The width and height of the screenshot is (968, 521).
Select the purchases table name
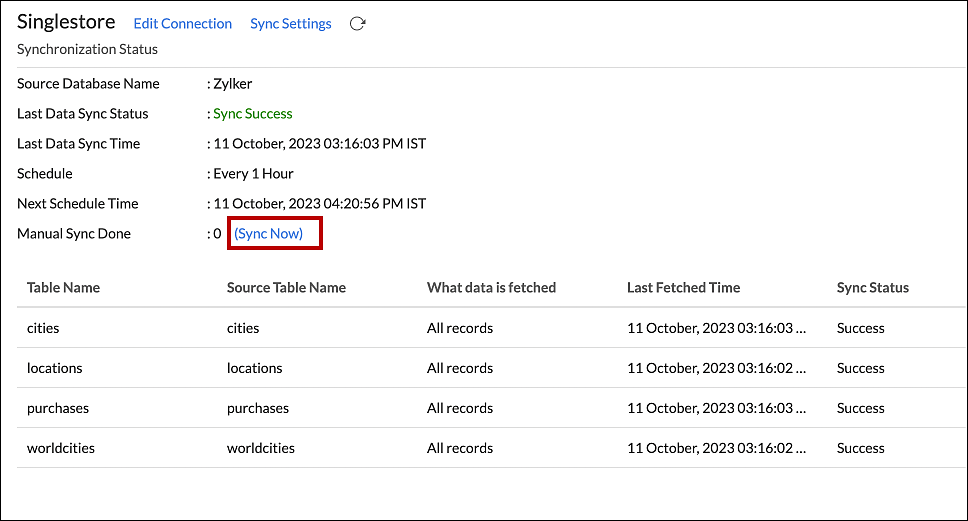[57, 408]
